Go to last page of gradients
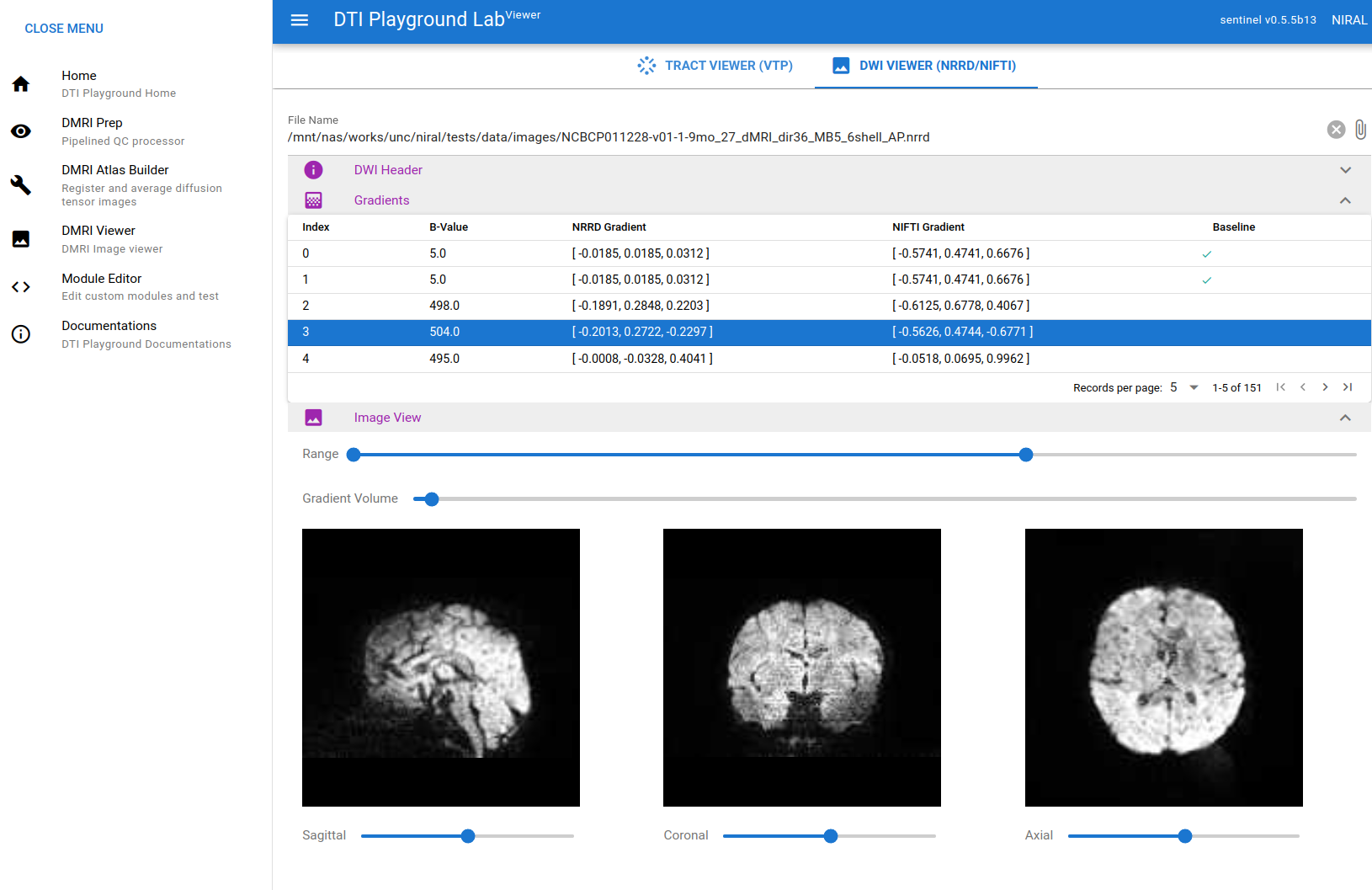 [x=1348, y=387]
